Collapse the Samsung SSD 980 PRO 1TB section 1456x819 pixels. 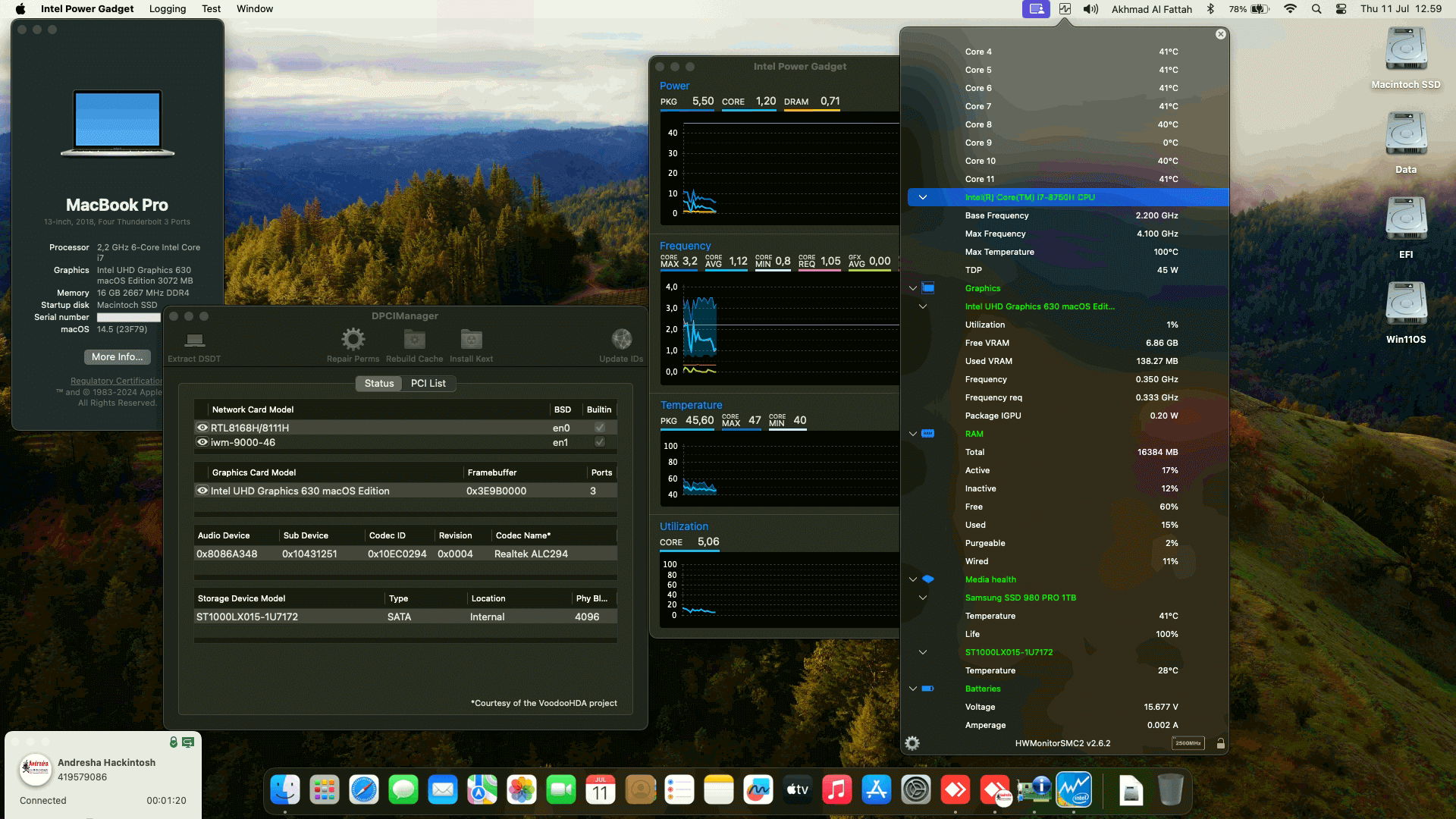coord(923,597)
